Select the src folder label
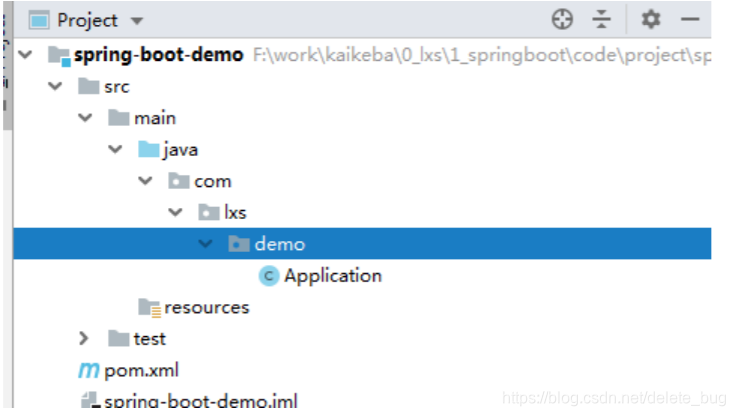The width and height of the screenshot is (735, 416). point(117,87)
